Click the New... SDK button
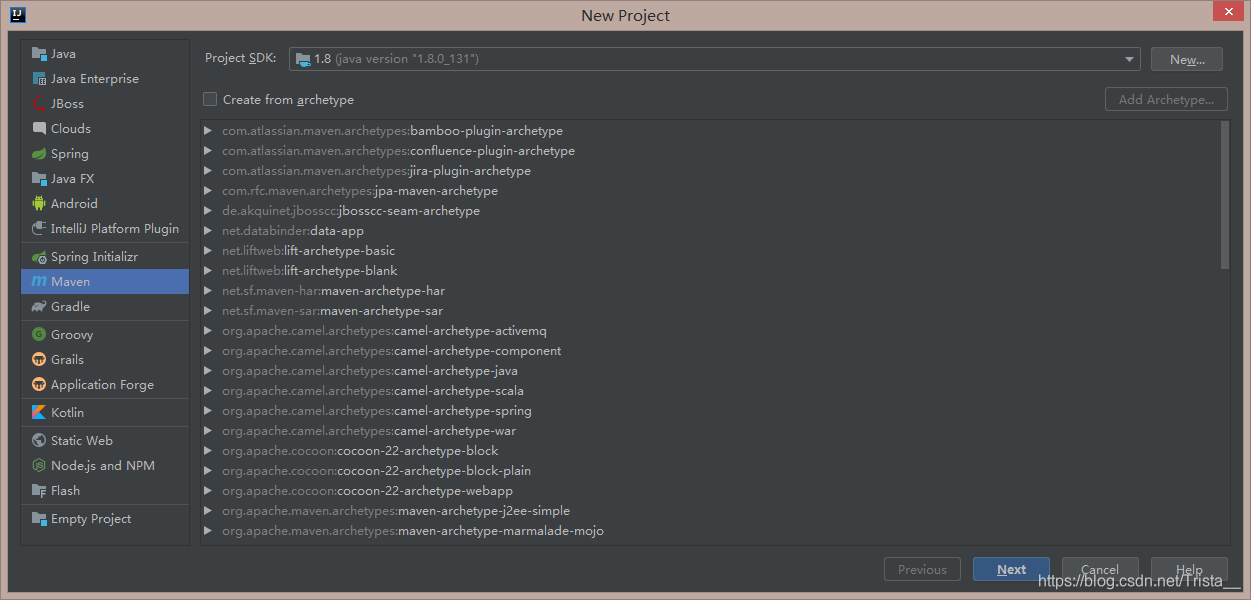This screenshot has width=1251, height=600. tap(1186, 59)
